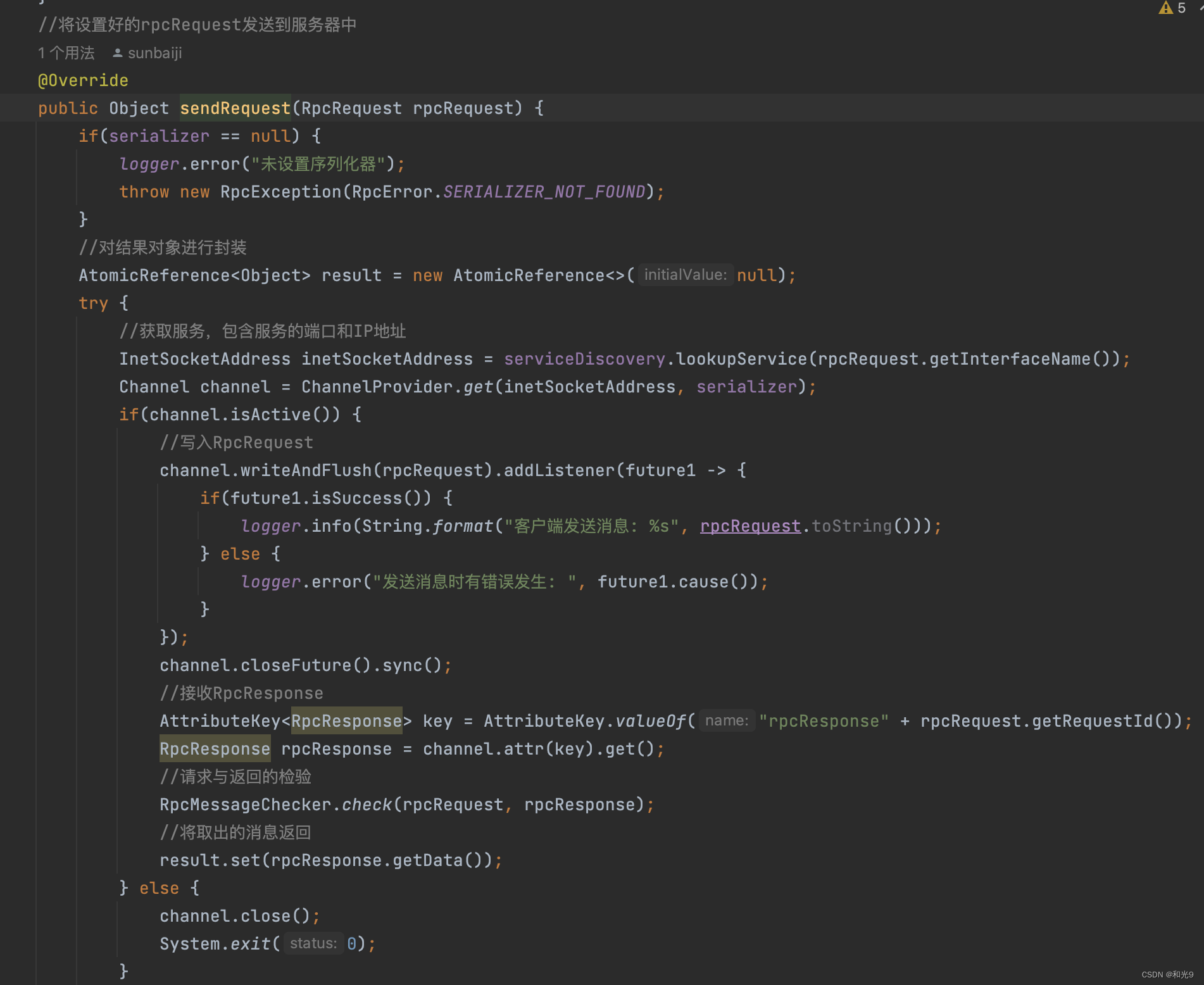Click ChannelProvider class name
Screen dimensions: 1204x985
coord(377,387)
